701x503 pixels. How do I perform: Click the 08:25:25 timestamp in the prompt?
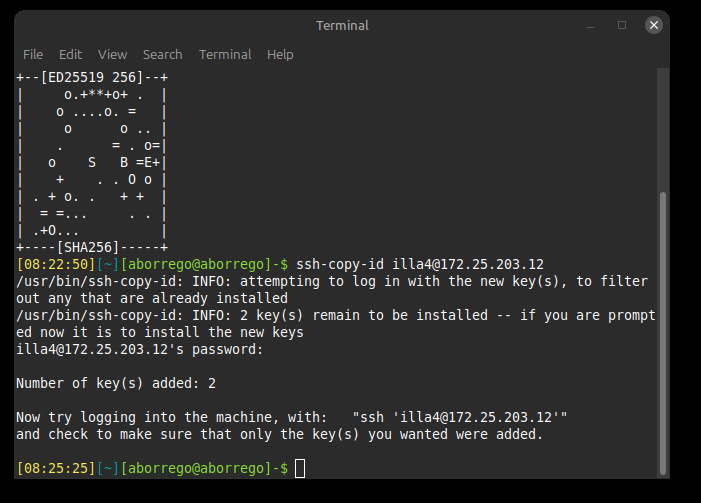pyautogui.click(x=57, y=468)
